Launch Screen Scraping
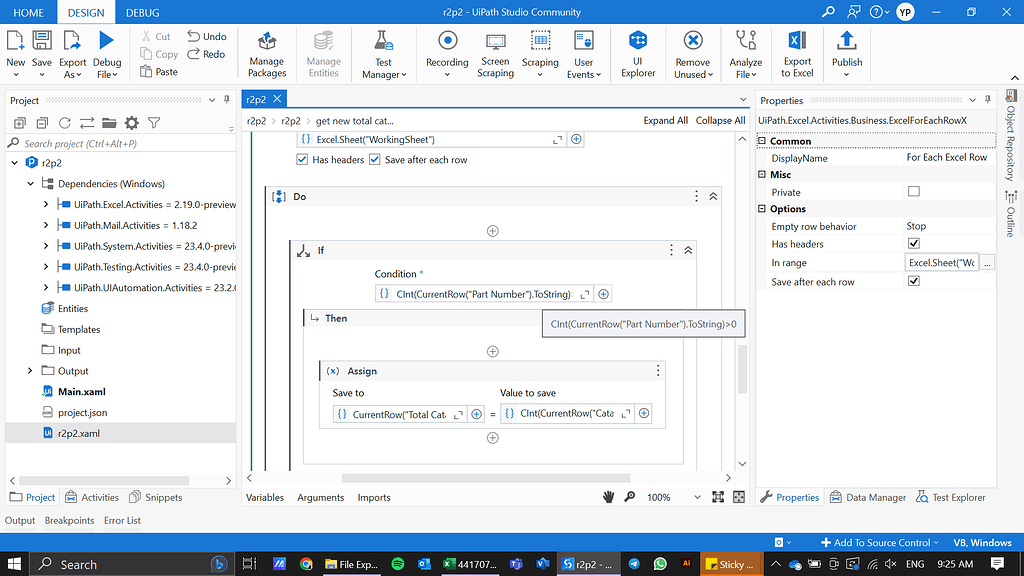This screenshot has height=576, width=1024. coord(495,55)
